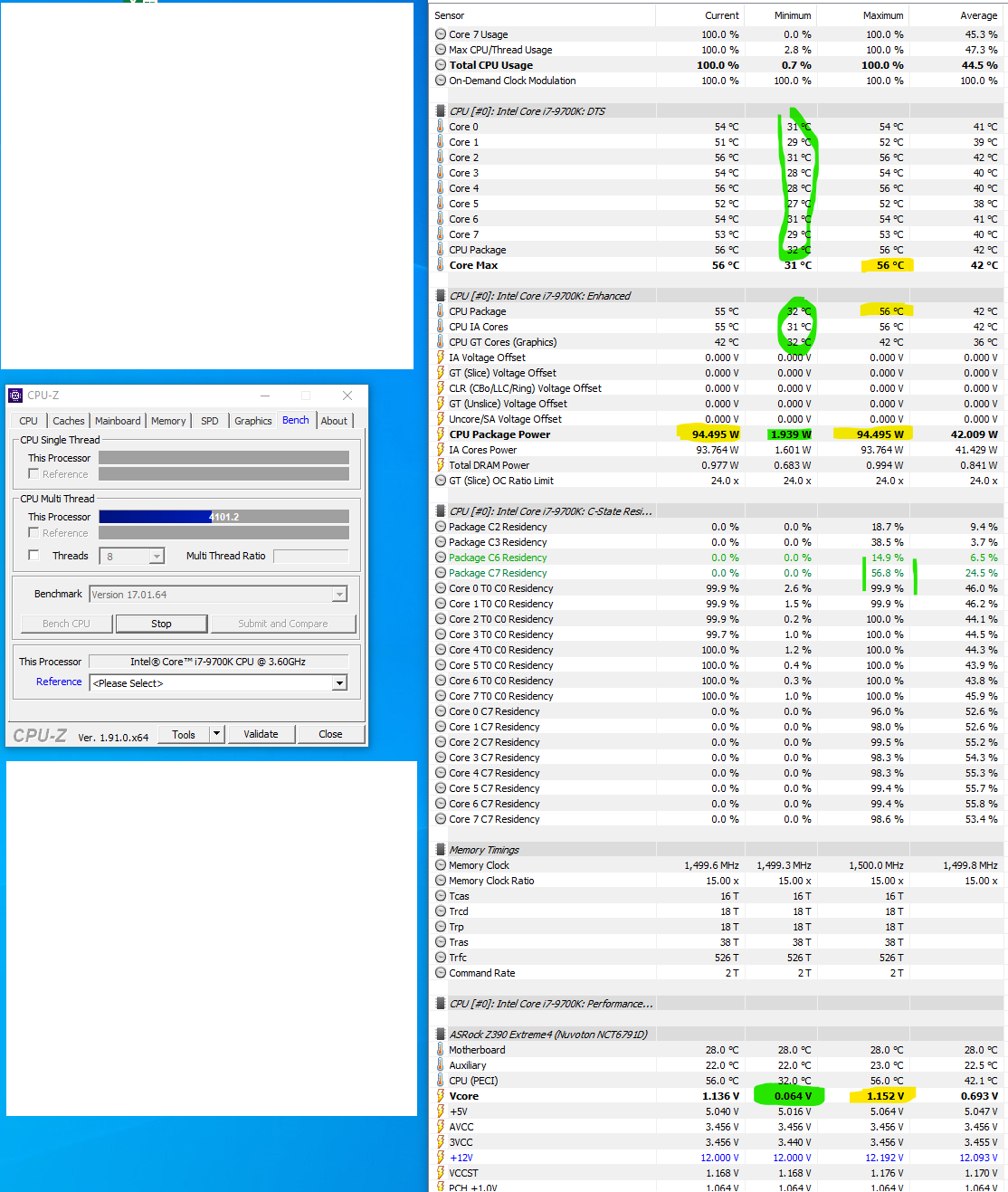The height and width of the screenshot is (1192, 1008).
Task: Click the clock icon beside Core 7 C7 Residency
Action: click(x=441, y=819)
